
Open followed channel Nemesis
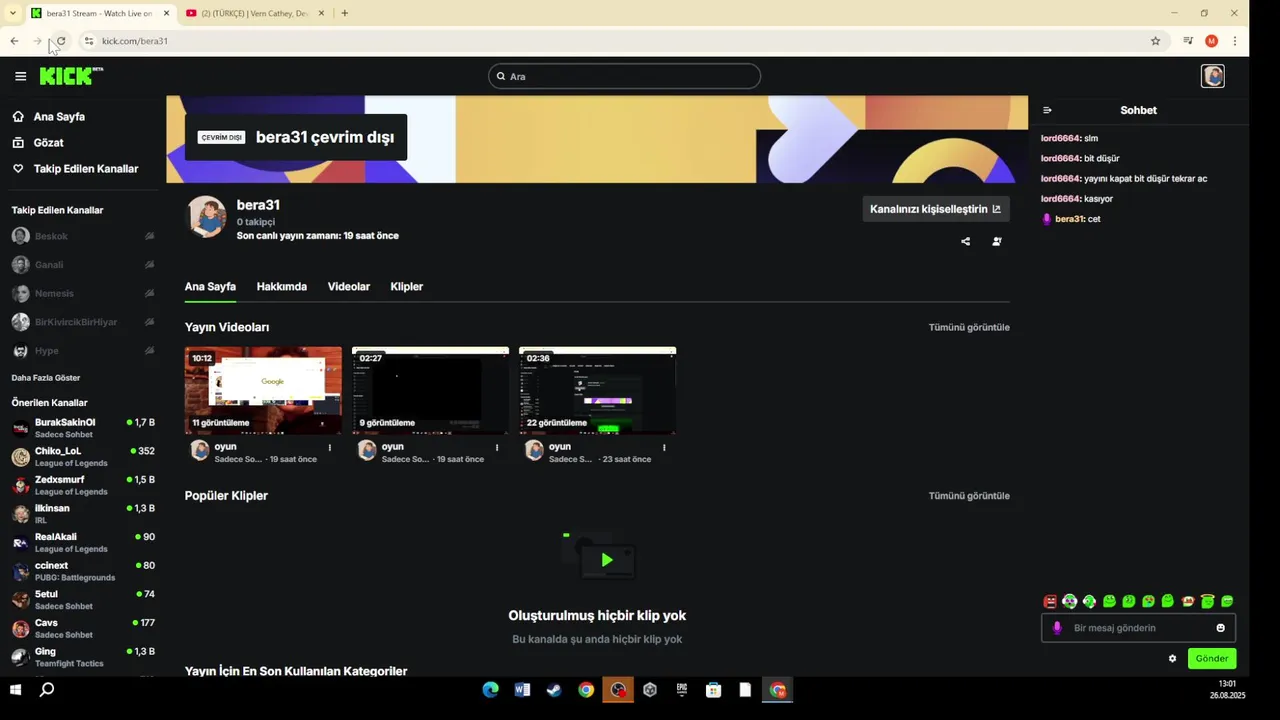(83, 294)
